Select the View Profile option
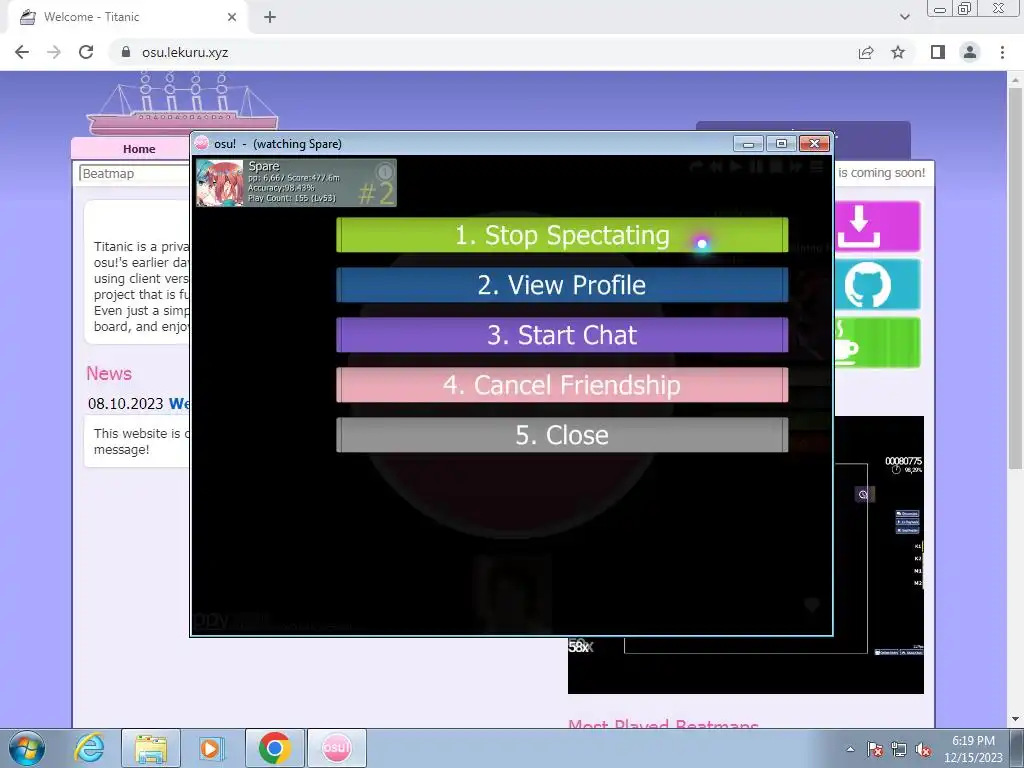This screenshot has height=768, width=1024. 562,285
